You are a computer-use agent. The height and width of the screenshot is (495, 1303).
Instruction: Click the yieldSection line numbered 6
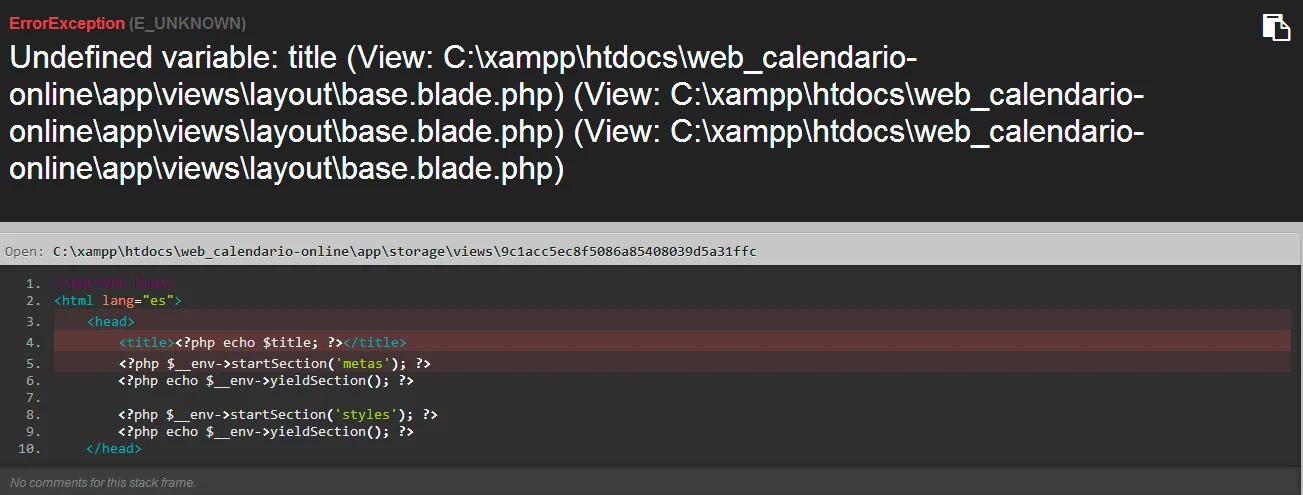pos(266,380)
